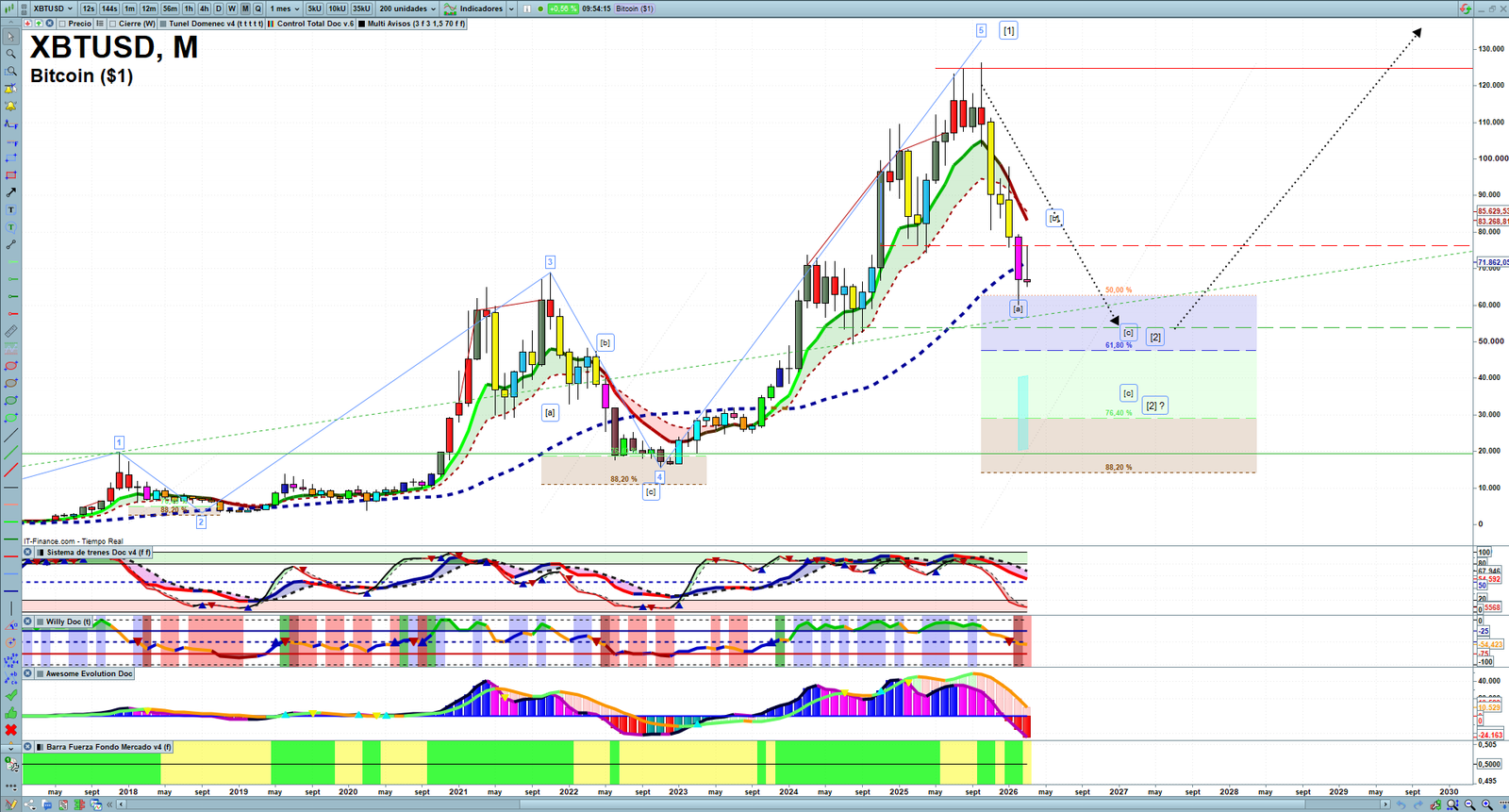
Task: Set history to 10kU units
Action: (337, 8)
